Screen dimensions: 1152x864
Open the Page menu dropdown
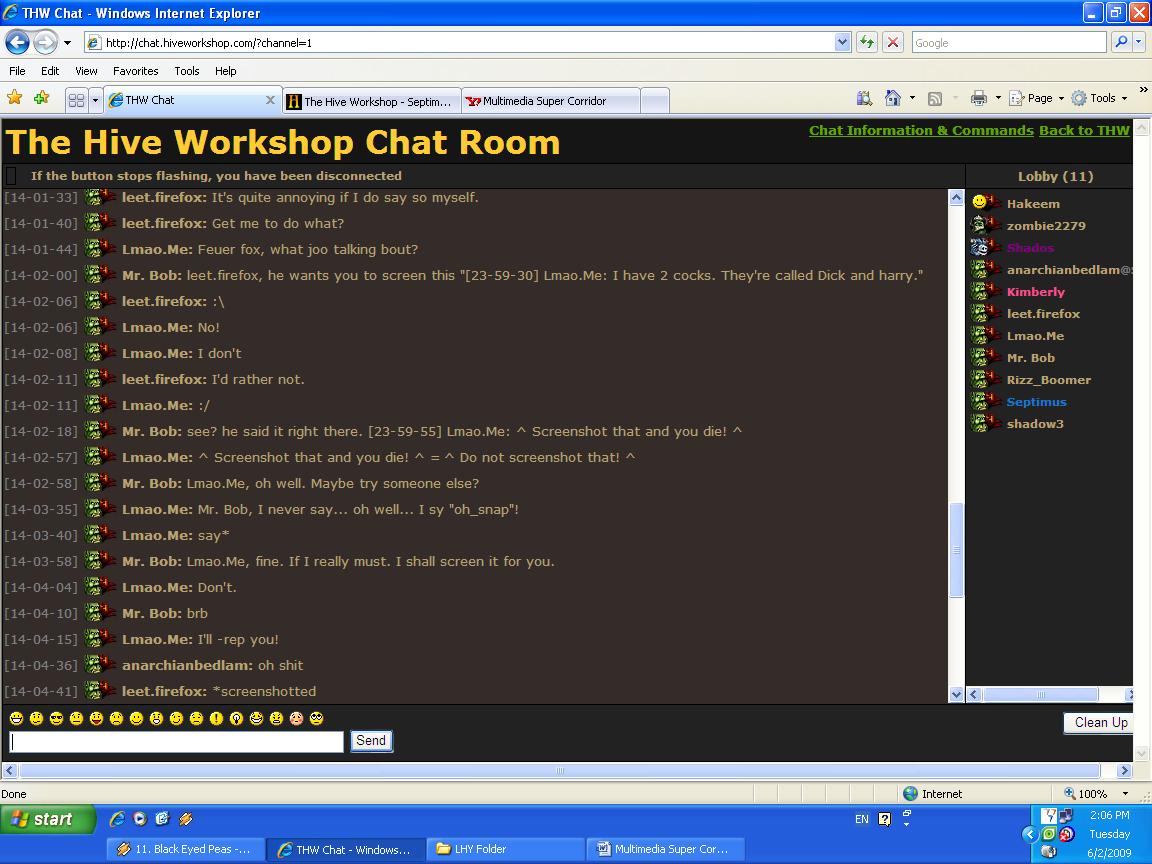[1037, 98]
